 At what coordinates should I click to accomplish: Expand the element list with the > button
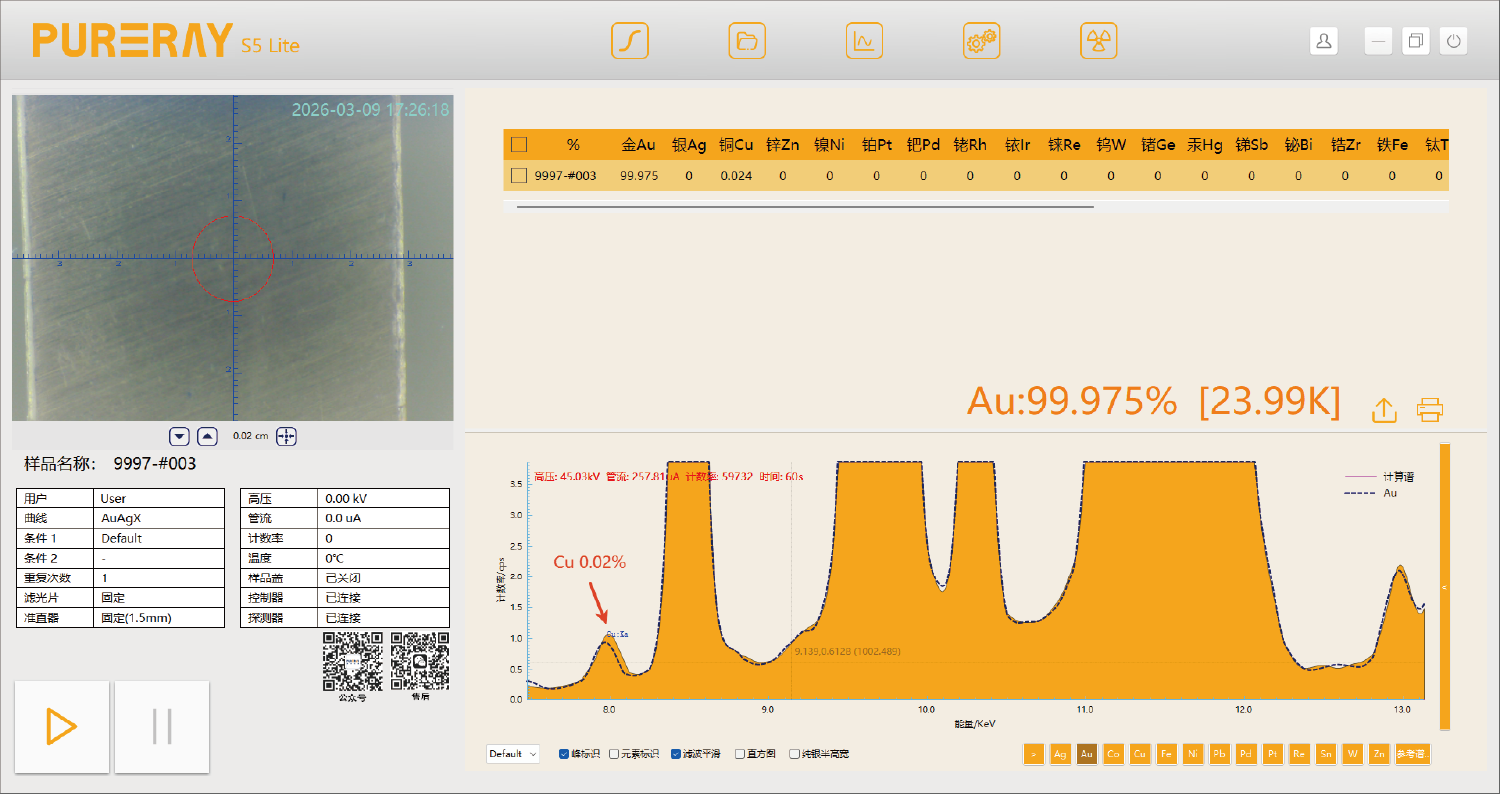point(1034,754)
